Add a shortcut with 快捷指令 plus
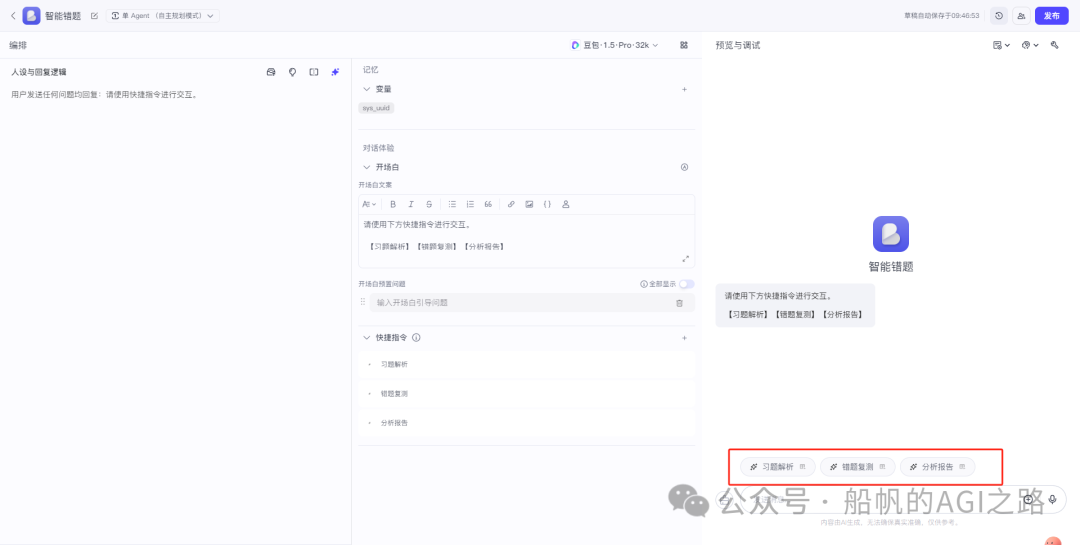This screenshot has width=1080, height=545. 684,338
